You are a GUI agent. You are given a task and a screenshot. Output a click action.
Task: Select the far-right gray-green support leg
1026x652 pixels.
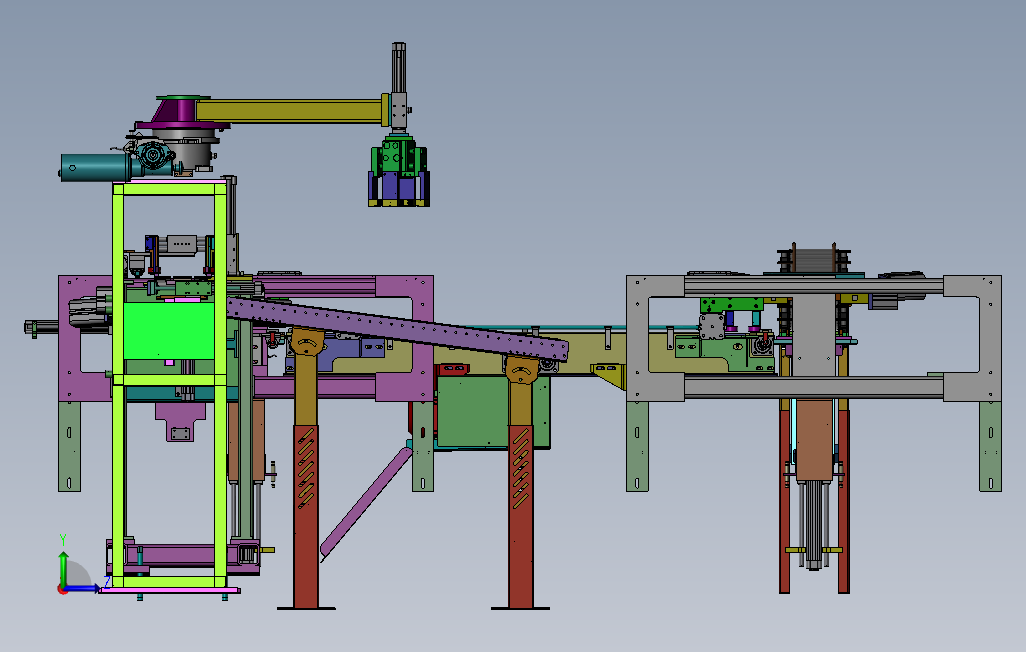pos(990,446)
